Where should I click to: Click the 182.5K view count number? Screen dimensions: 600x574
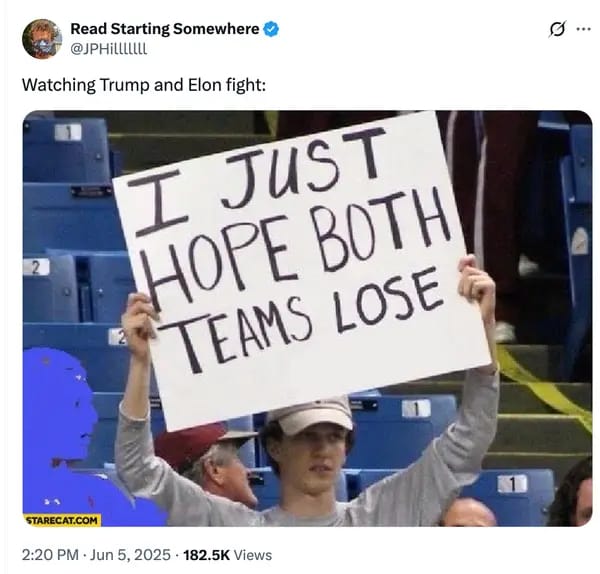click(x=207, y=555)
